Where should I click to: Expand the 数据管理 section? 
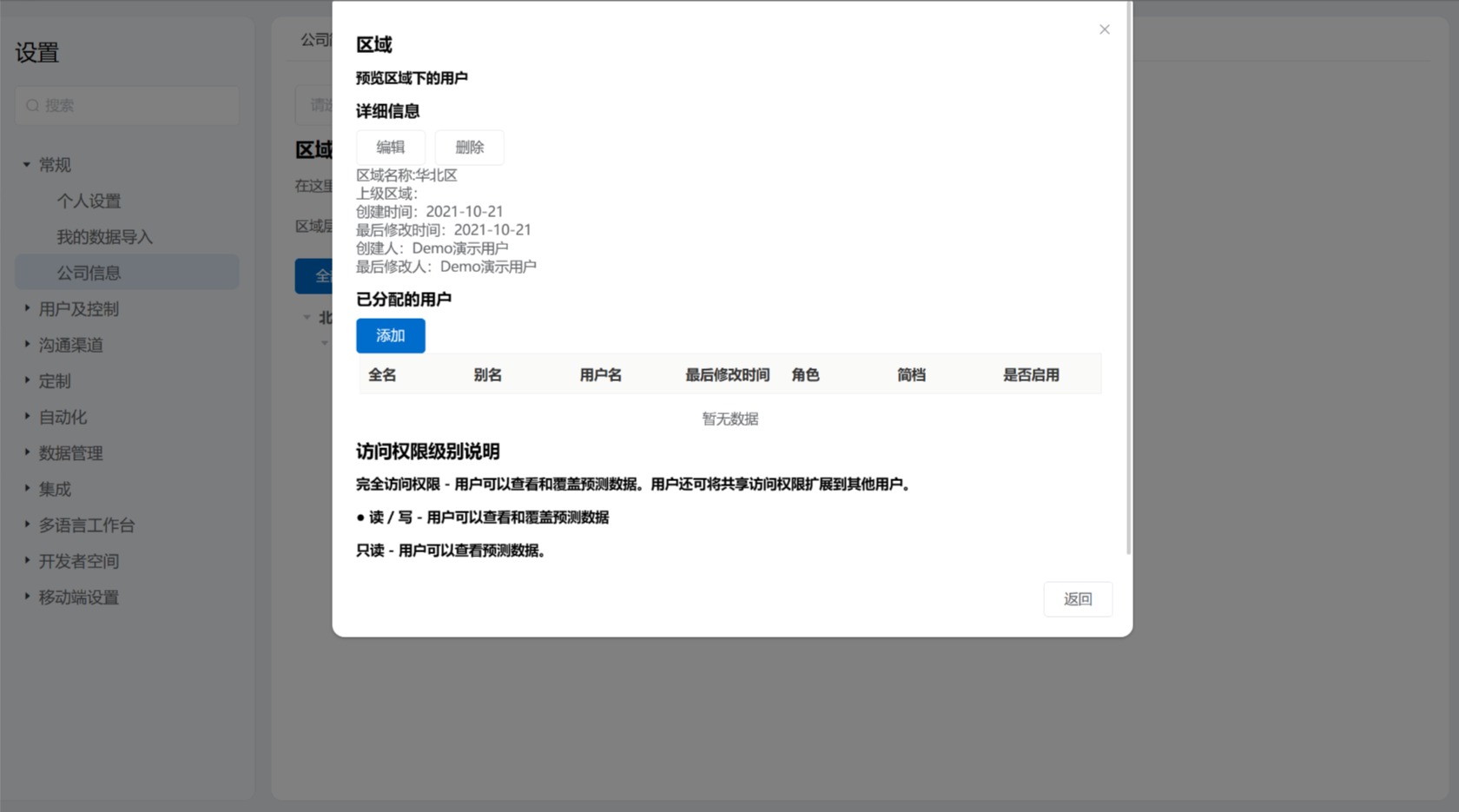70,453
